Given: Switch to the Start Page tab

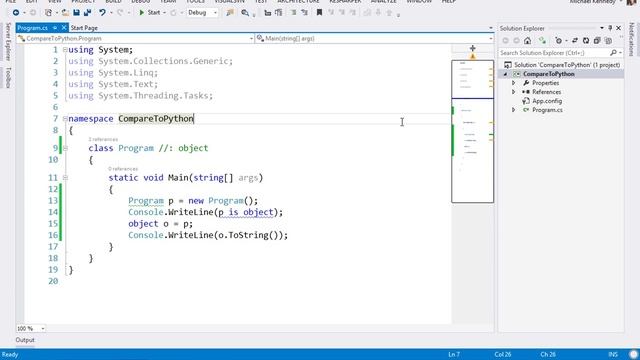Looking at the screenshot, I should coord(84,28).
